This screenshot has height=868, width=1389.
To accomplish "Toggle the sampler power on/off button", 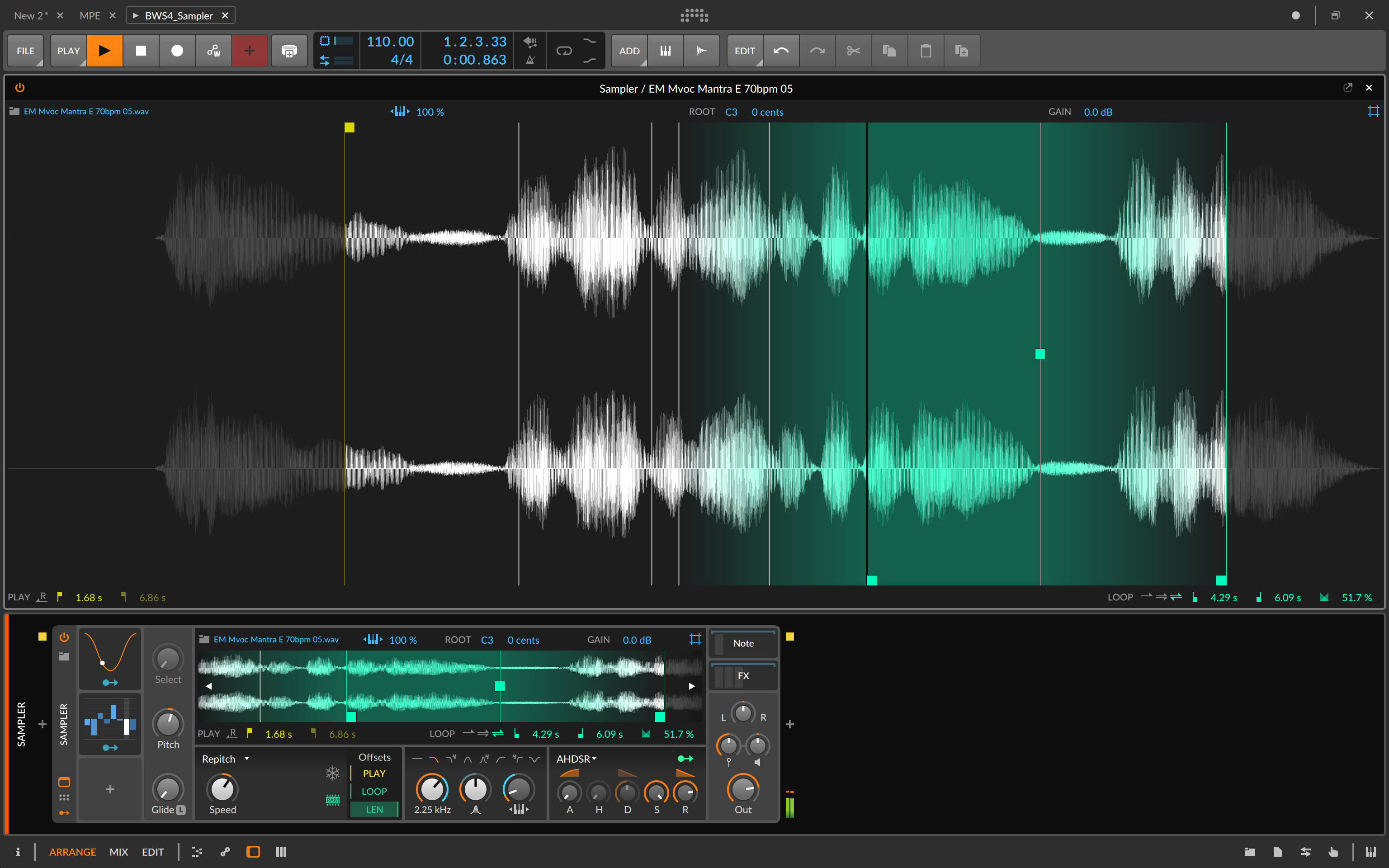I will click(x=64, y=638).
